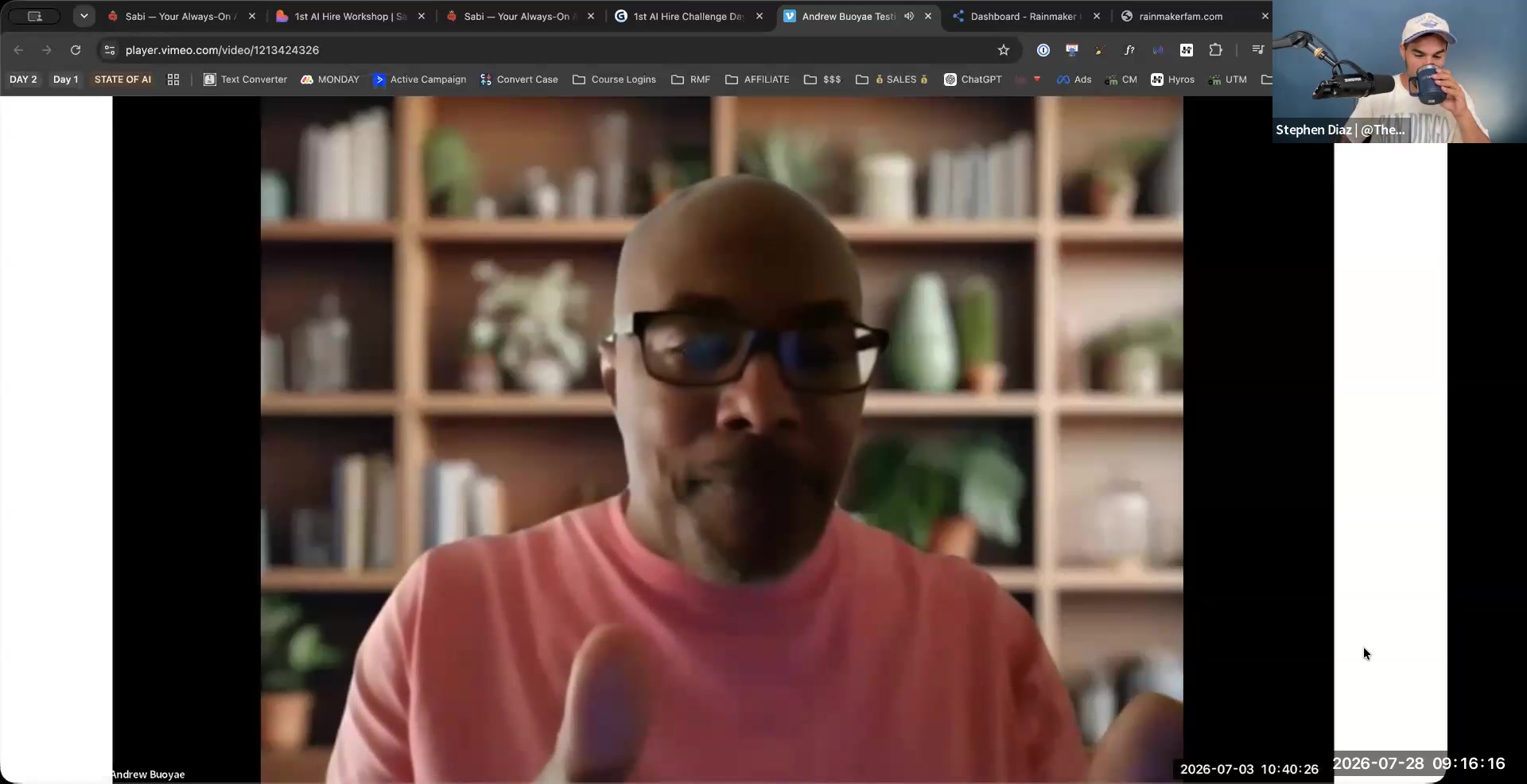Viewport: 1527px width, 784px height.
Task: Open the purple sound wave extension
Action: 1158,50
